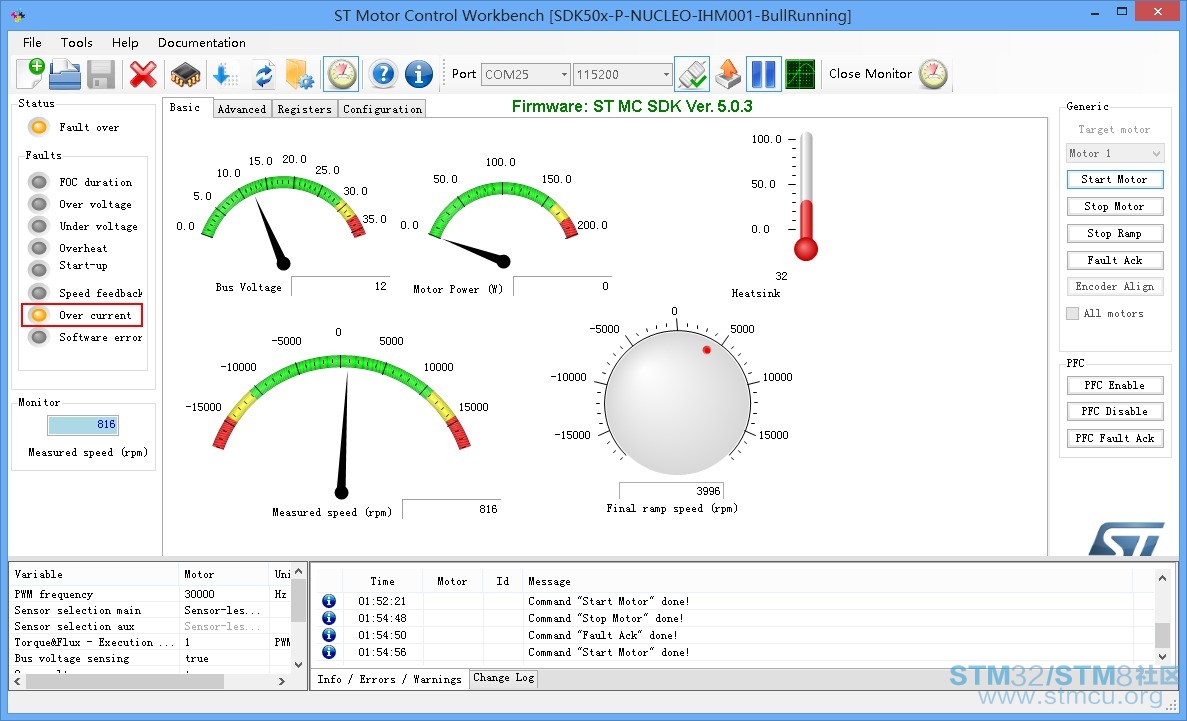
Task: Click the Over current fault LED
Action: [x=39, y=315]
